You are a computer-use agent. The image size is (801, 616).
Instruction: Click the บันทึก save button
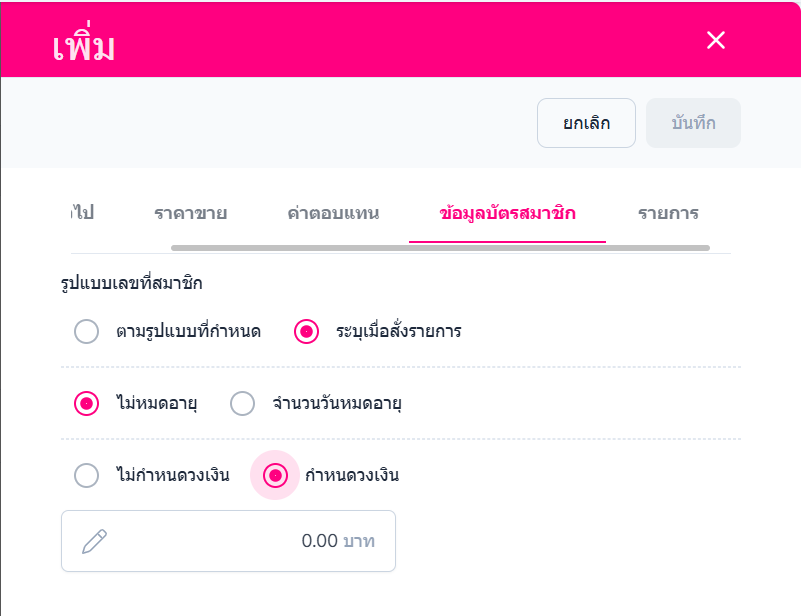pyautogui.click(x=693, y=124)
